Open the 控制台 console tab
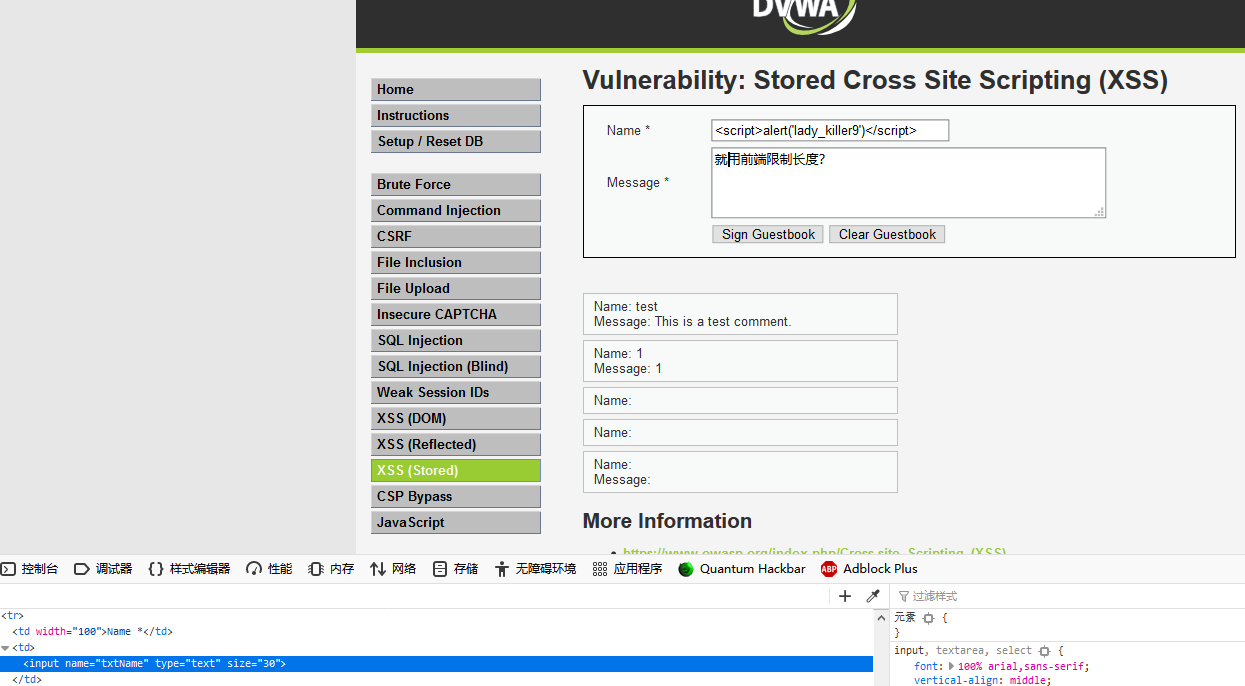The width and height of the screenshot is (1245, 686). [x=29, y=569]
